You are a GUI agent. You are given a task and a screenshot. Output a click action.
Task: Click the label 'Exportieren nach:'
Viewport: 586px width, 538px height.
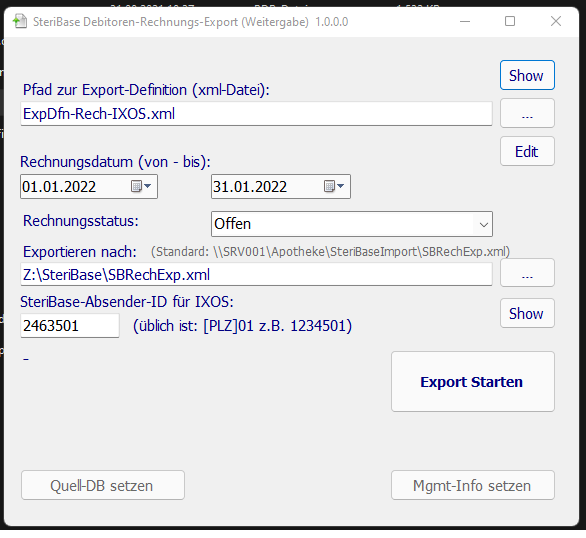coord(80,252)
